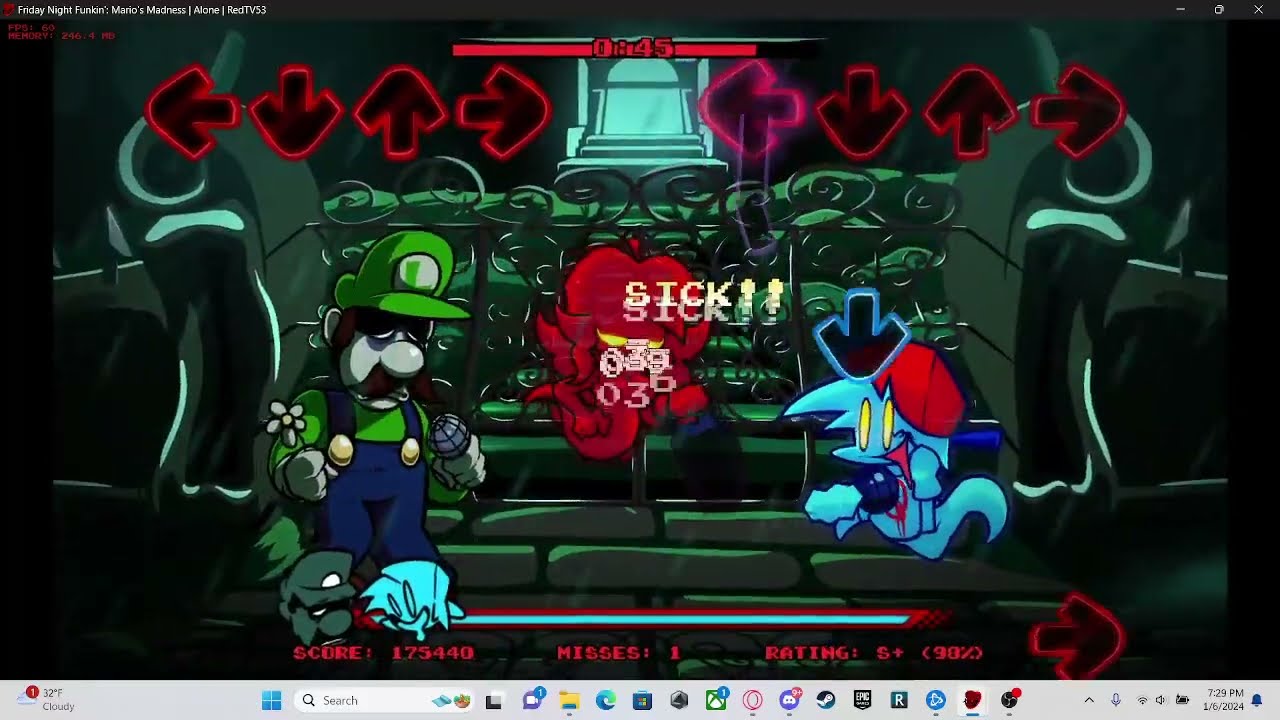The height and width of the screenshot is (720, 1280).
Task: Open Battle.net from the taskbar
Action: tap(936, 701)
